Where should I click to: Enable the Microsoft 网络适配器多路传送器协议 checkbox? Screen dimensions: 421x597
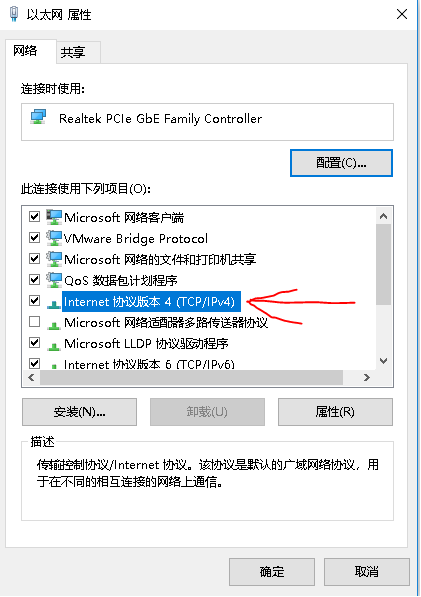tap(35, 322)
